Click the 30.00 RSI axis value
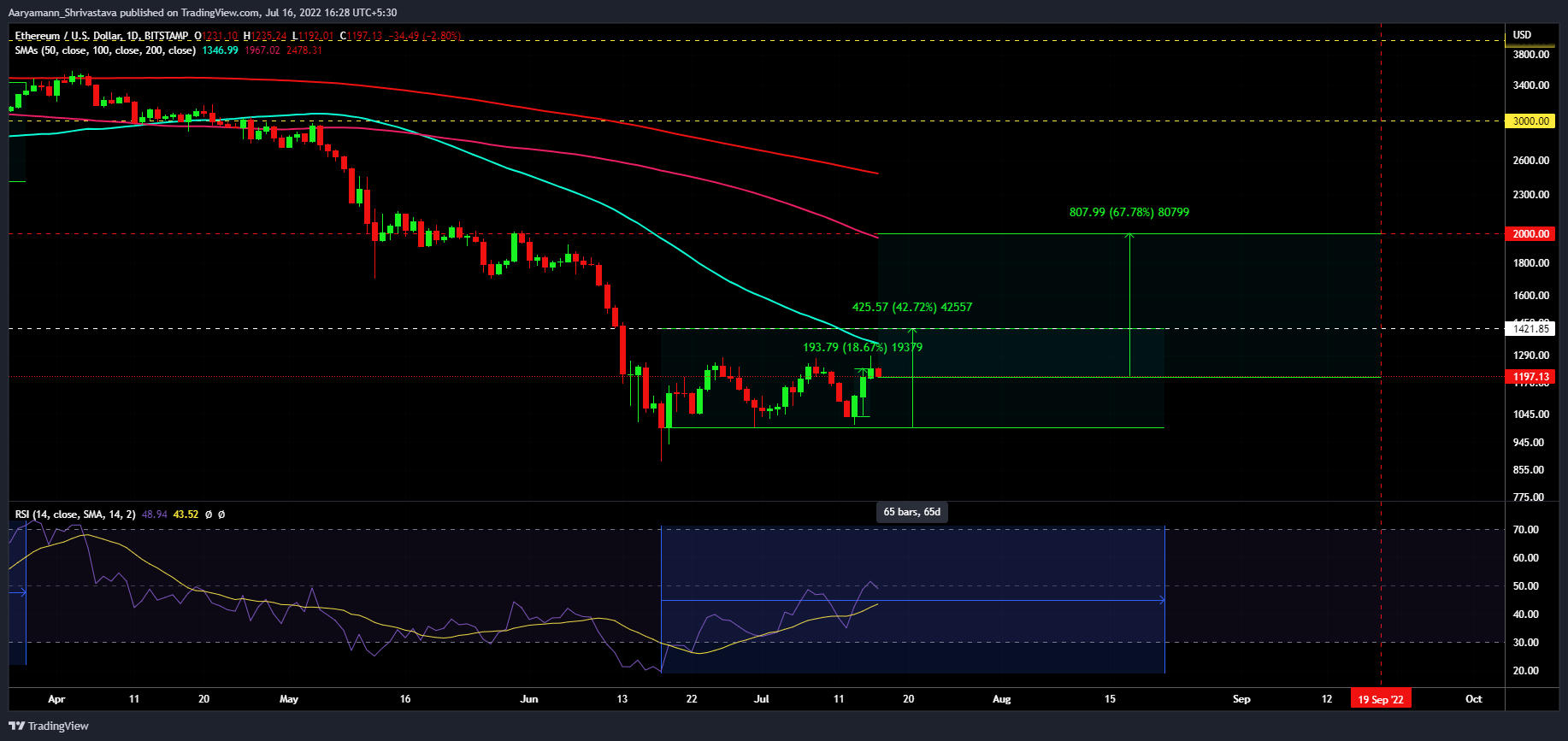 point(1525,643)
